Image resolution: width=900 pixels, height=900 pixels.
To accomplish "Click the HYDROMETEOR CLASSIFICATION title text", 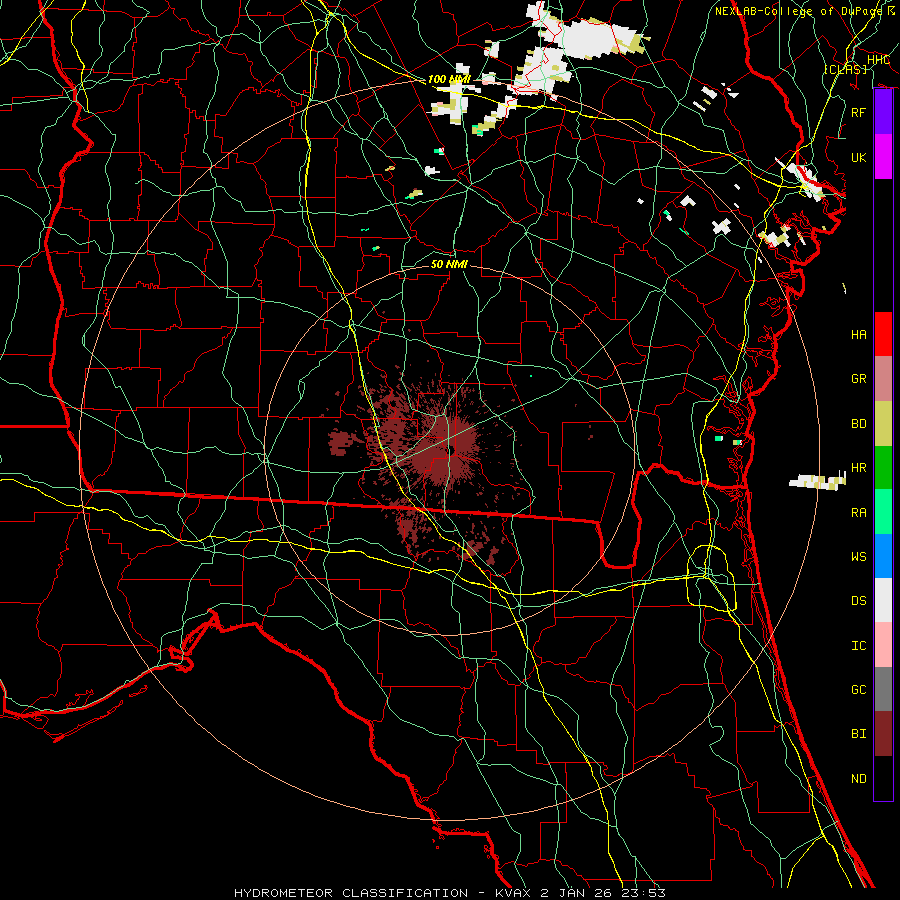I will coord(351,893).
